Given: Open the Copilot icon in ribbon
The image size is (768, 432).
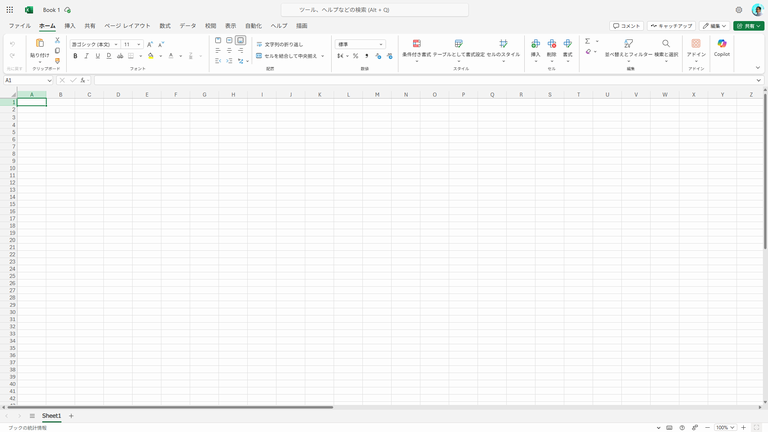Looking at the screenshot, I should click(721, 44).
